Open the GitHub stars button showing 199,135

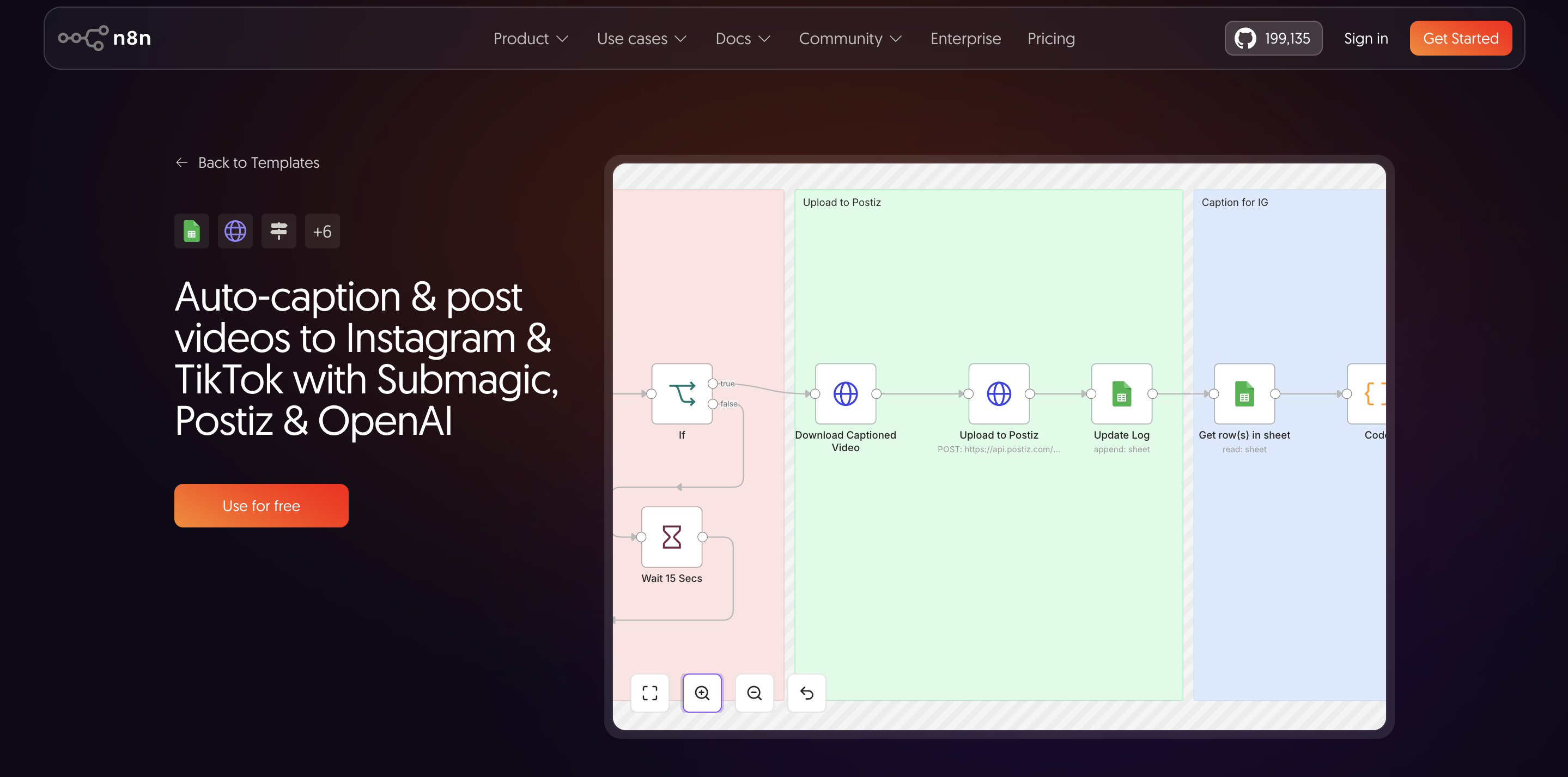click(1273, 38)
